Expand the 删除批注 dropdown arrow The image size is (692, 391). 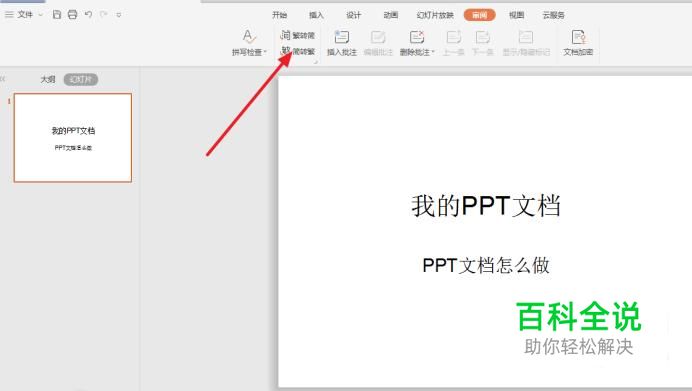[x=433, y=52]
